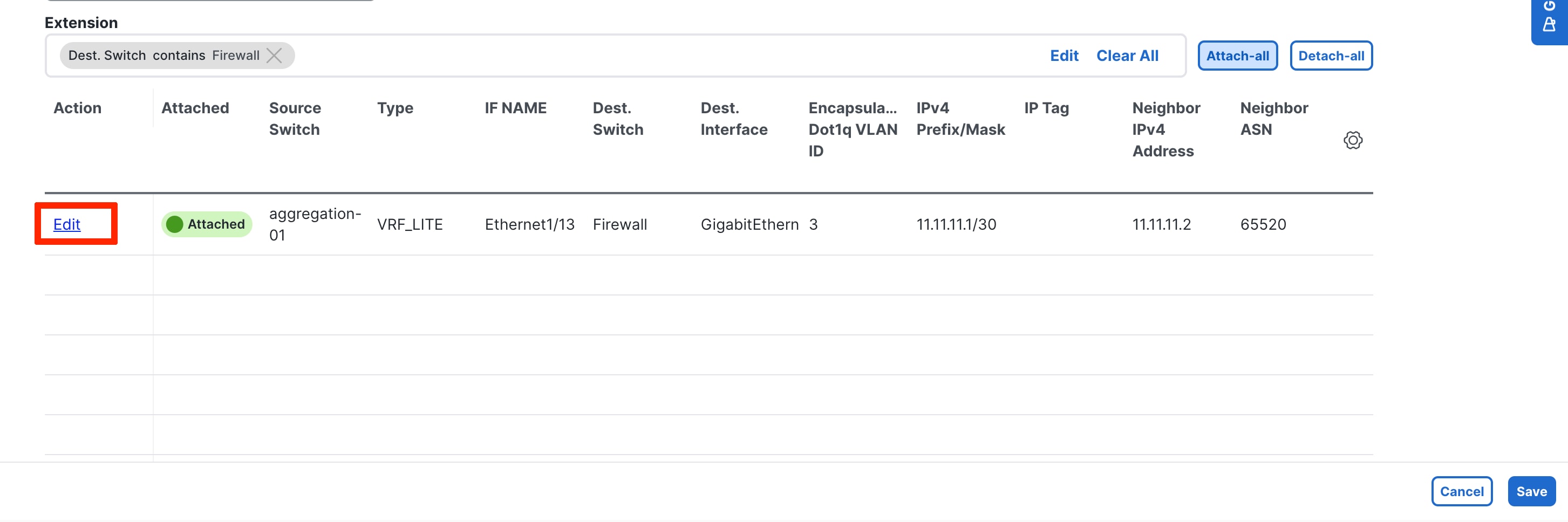Clear All extension filters

tap(1127, 56)
